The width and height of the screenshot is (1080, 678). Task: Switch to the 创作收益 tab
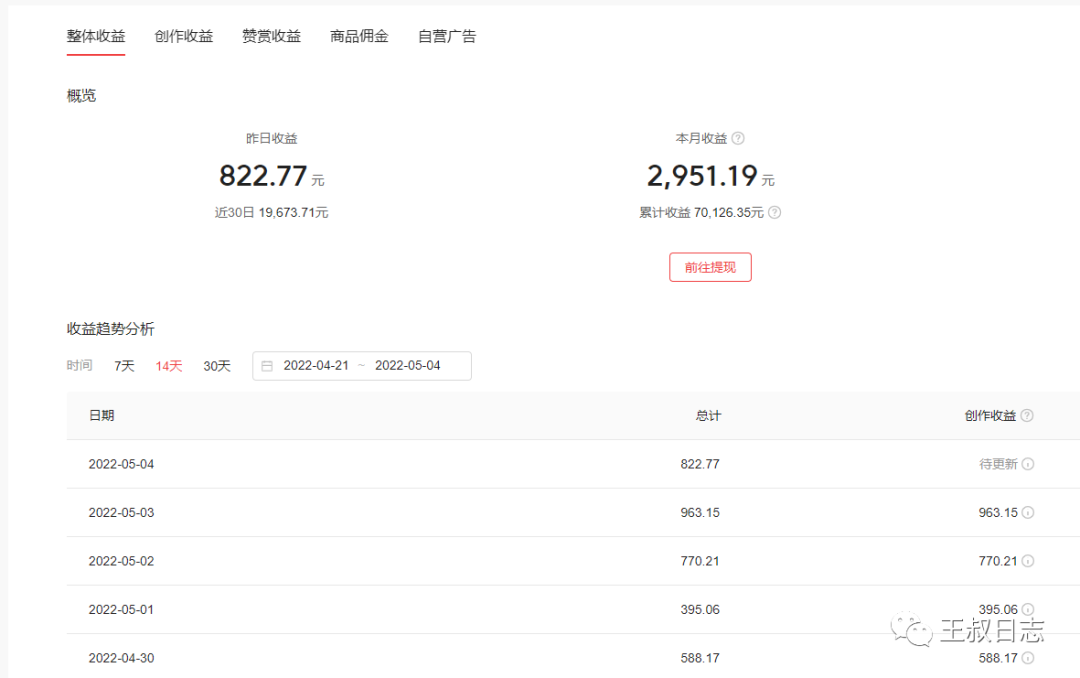tap(184, 37)
